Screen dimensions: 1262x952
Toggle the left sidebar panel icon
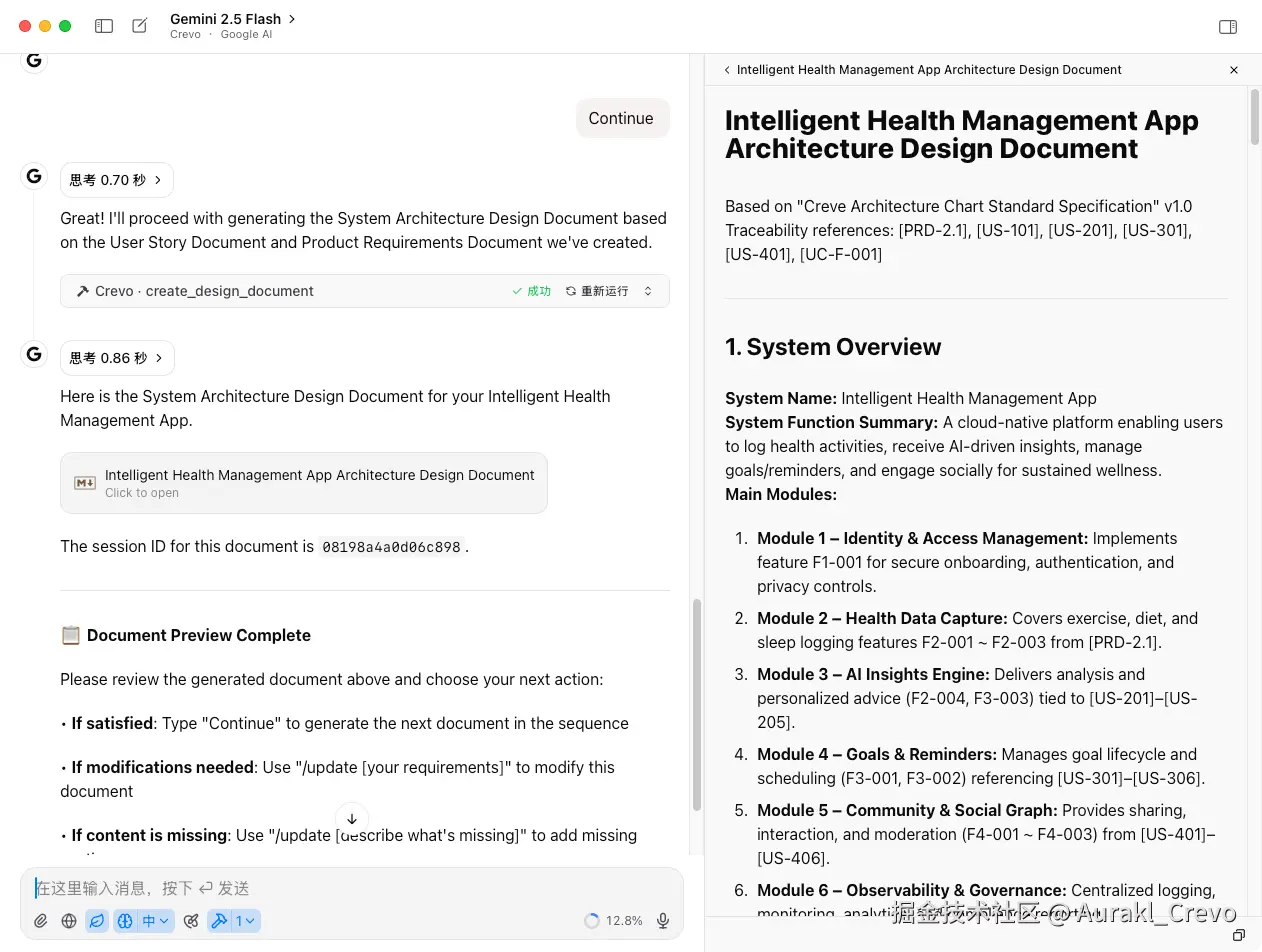click(104, 26)
